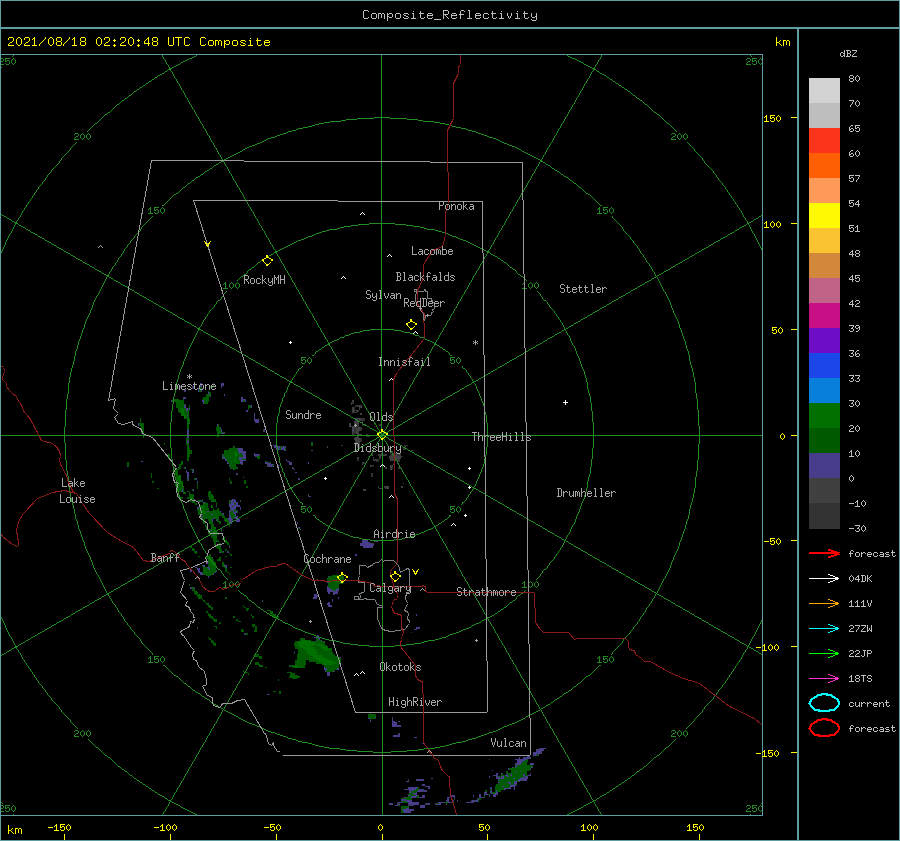
Task: Click the magenta 18TS arrow icon
Action: [x=824, y=679]
